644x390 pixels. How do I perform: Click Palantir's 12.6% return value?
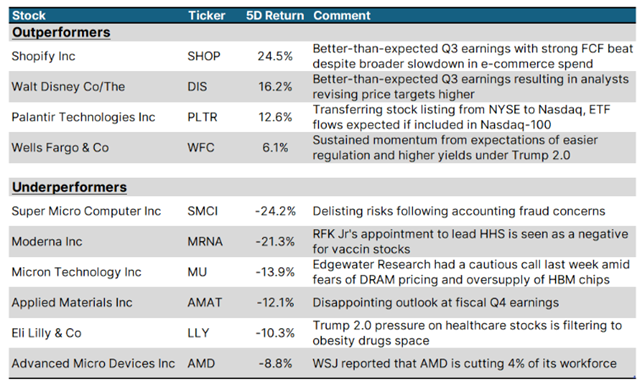pos(275,117)
